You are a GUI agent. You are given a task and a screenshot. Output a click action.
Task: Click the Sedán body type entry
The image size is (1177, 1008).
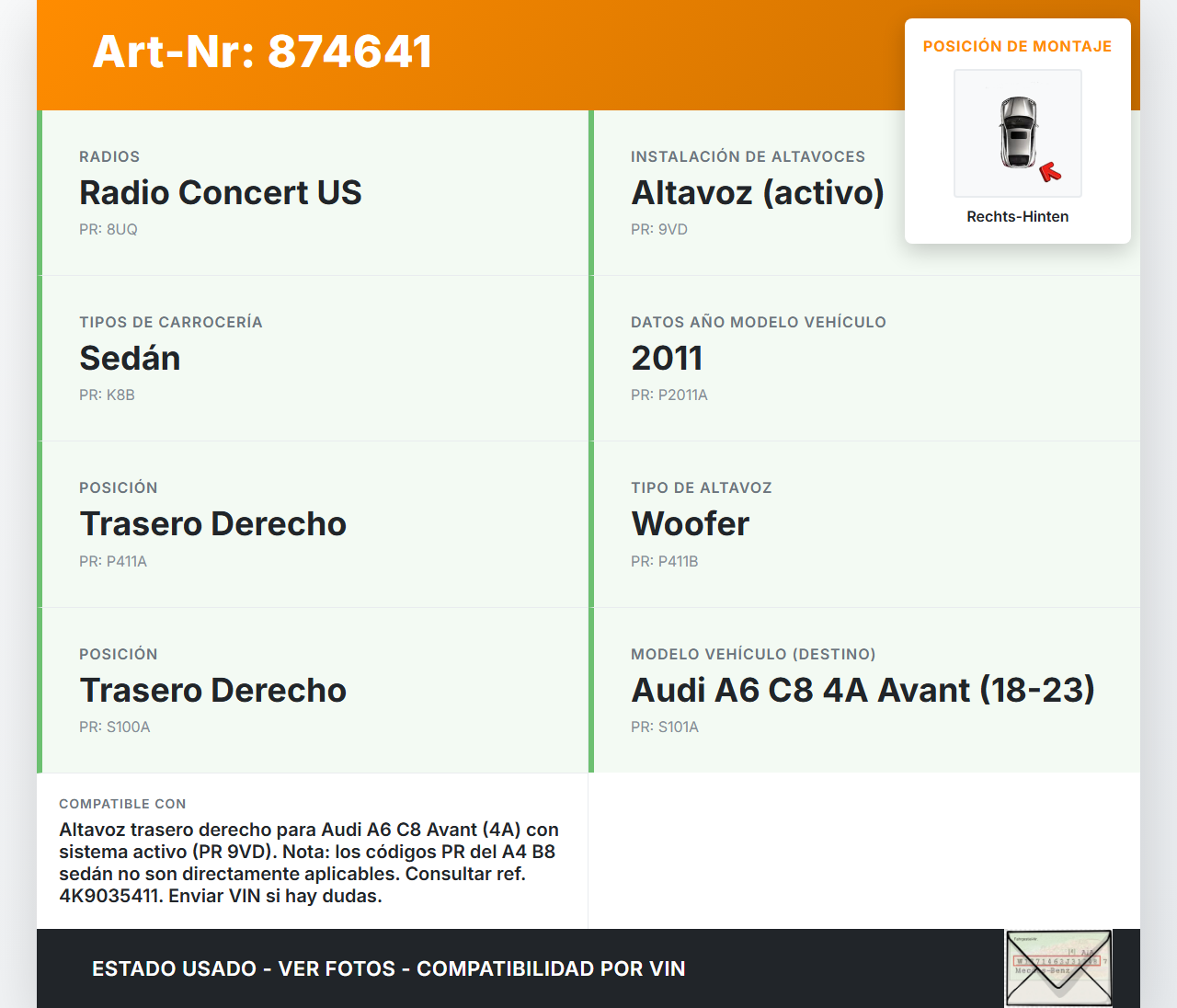coord(130,358)
